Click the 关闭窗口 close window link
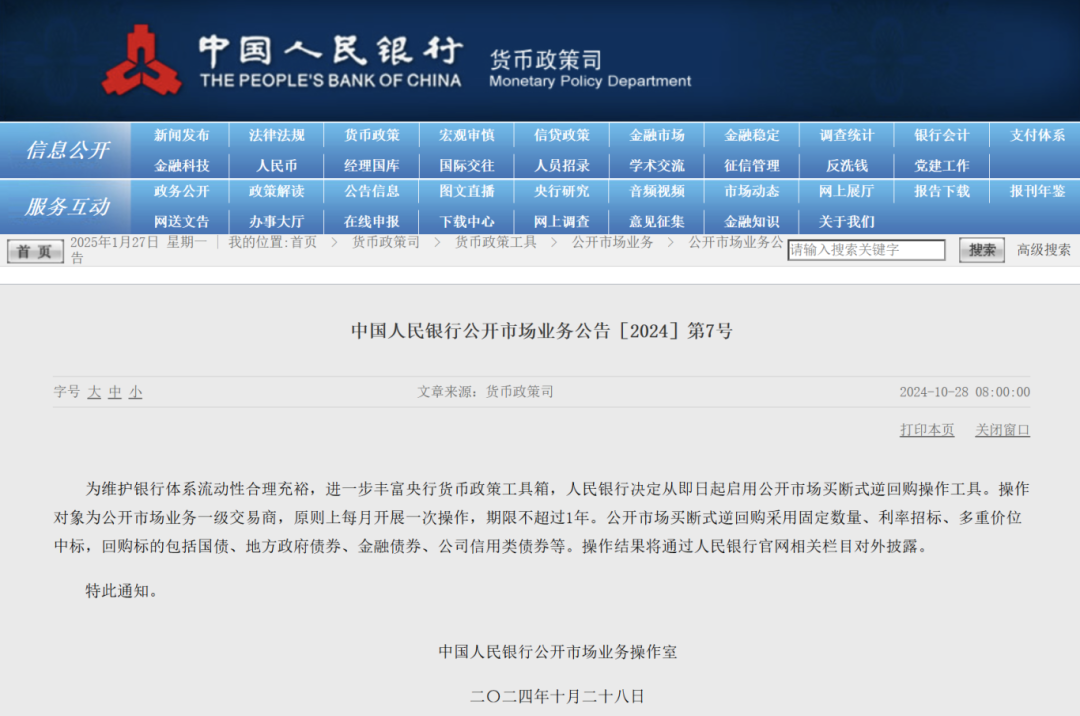The width and height of the screenshot is (1080, 716). point(1002,430)
